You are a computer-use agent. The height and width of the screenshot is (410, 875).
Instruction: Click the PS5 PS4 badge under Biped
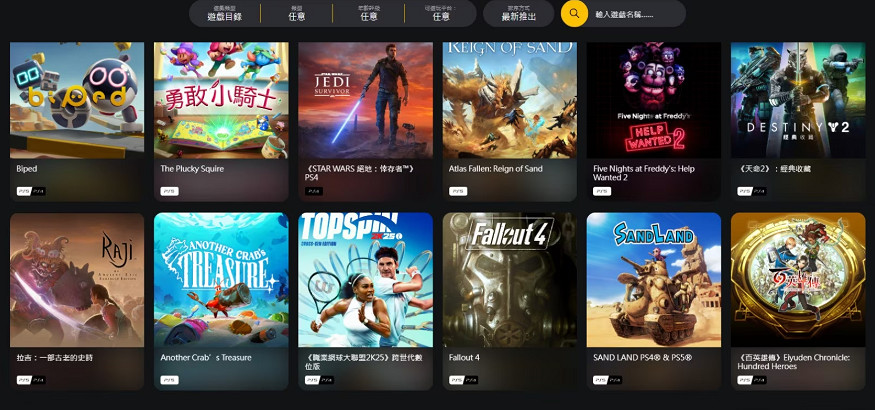(31, 191)
